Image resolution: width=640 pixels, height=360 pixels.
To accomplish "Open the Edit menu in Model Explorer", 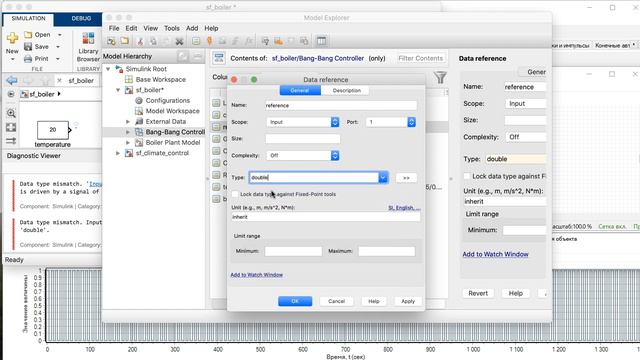I will (131, 28).
